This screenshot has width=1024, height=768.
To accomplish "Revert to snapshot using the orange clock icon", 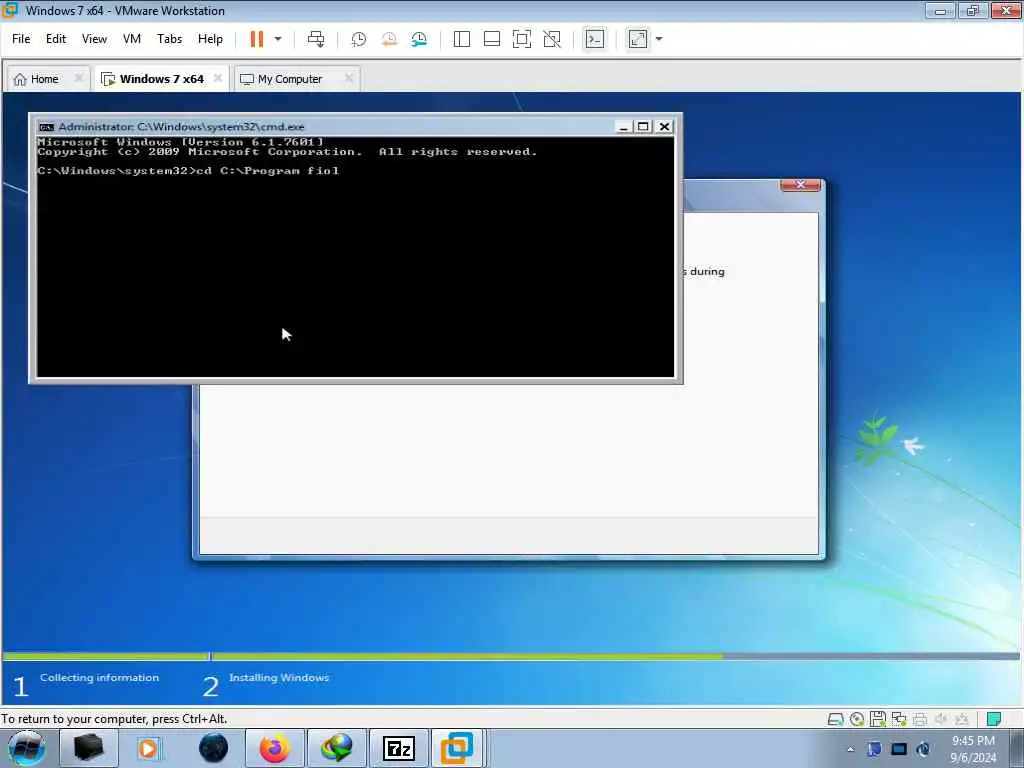I will tap(389, 39).
